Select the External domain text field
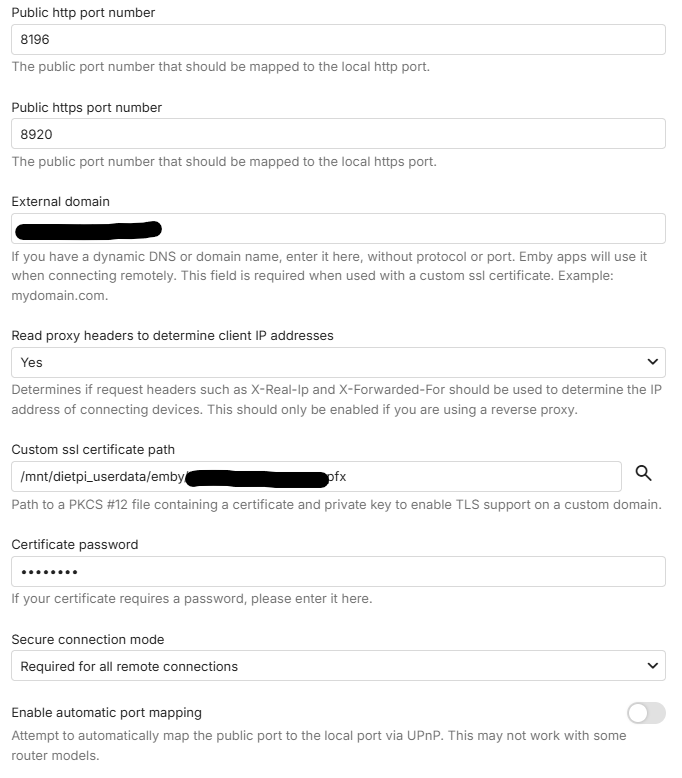Image resolution: width=682 pixels, height=778 pixels. point(400,229)
